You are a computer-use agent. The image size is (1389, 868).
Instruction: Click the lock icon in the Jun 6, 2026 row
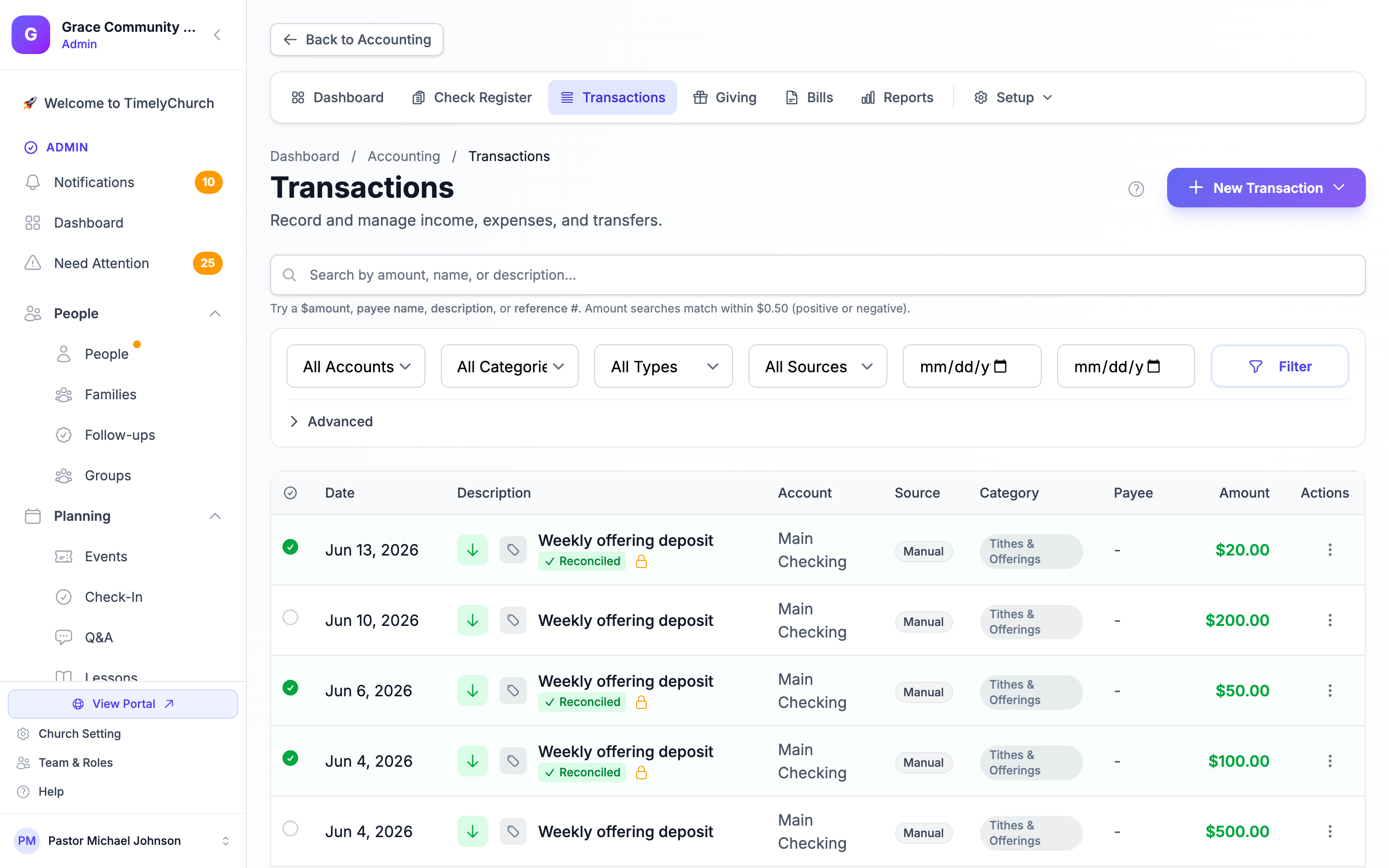[x=641, y=702]
